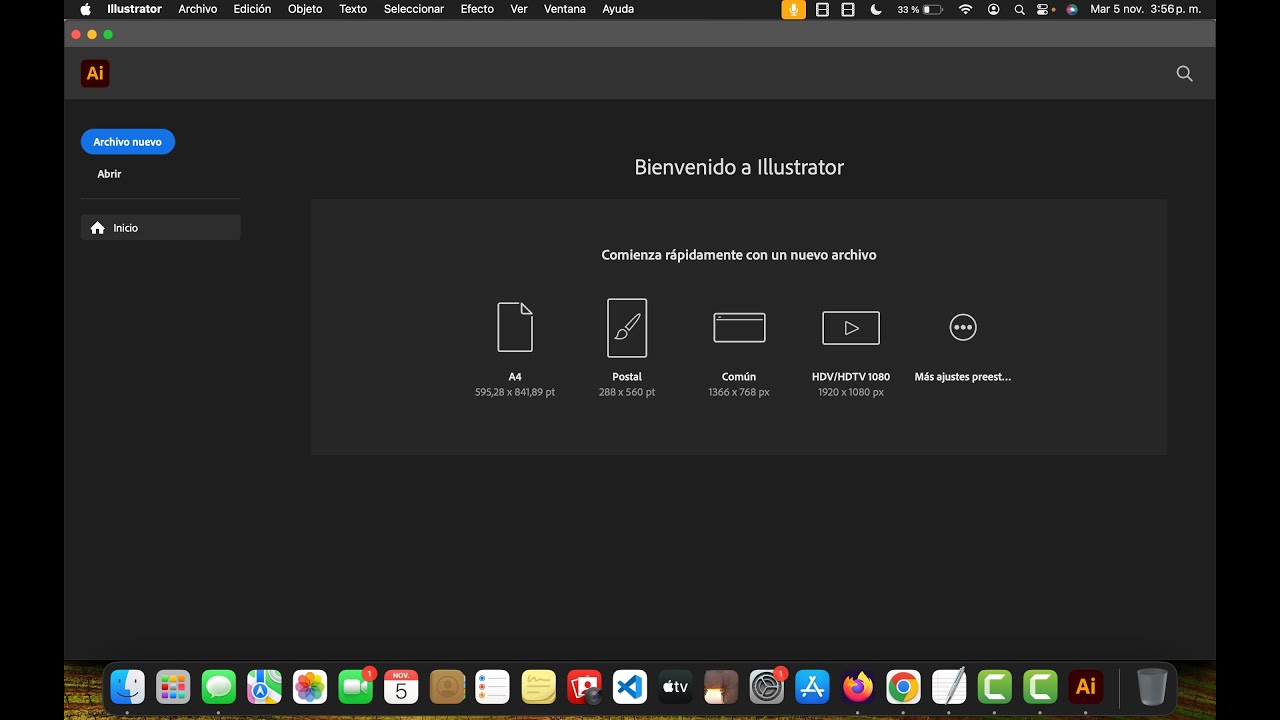Toggle the microphone indicator in menu bar
The image size is (1280, 720).
[x=793, y=9]
